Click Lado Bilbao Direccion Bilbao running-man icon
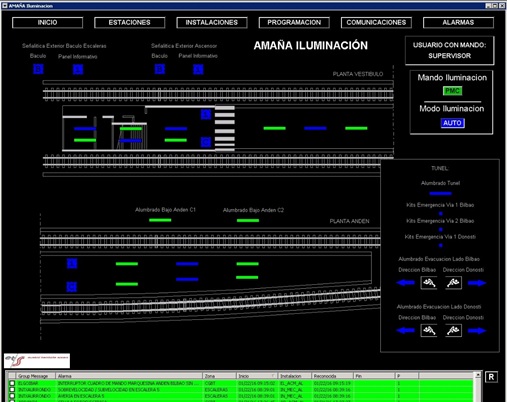 click(429, 283)
